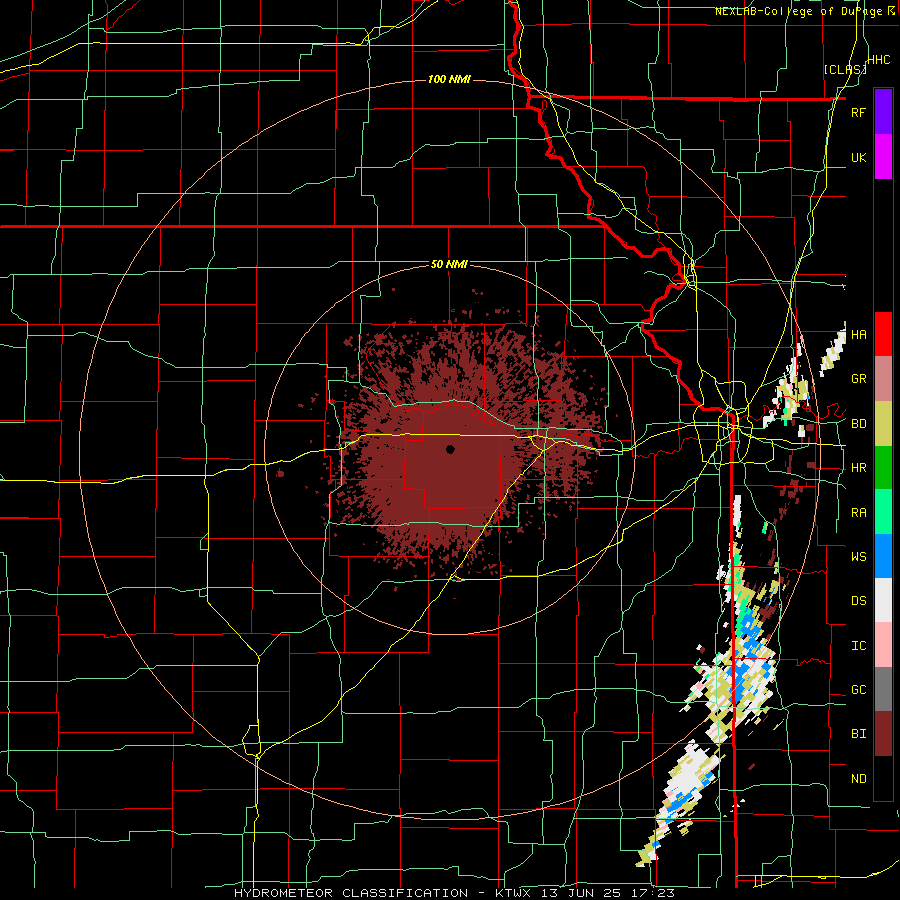Click the WS legend label
The height and width of the screenshot is (900, 900).
click(858, 556)
